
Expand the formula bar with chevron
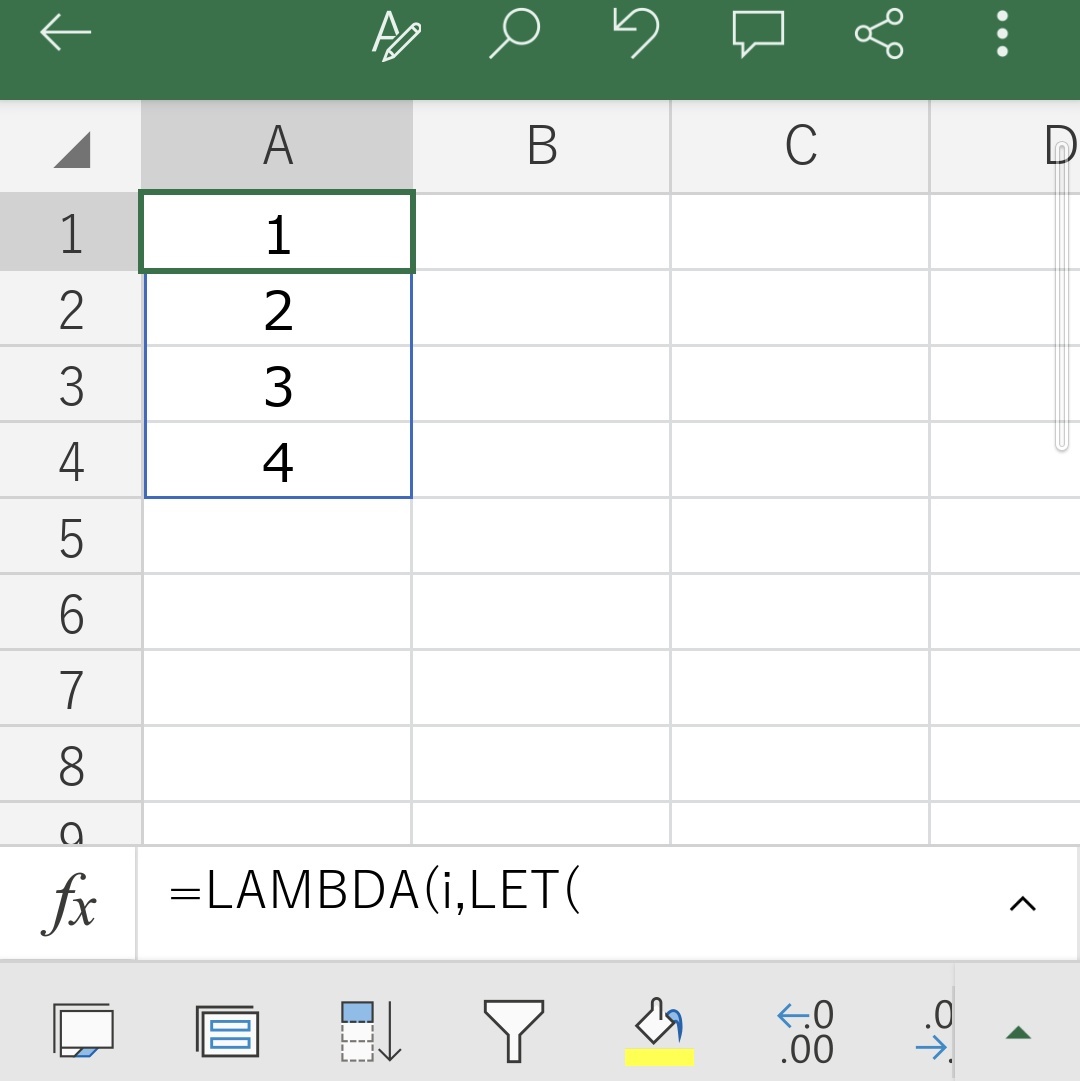coord(1023,903)
